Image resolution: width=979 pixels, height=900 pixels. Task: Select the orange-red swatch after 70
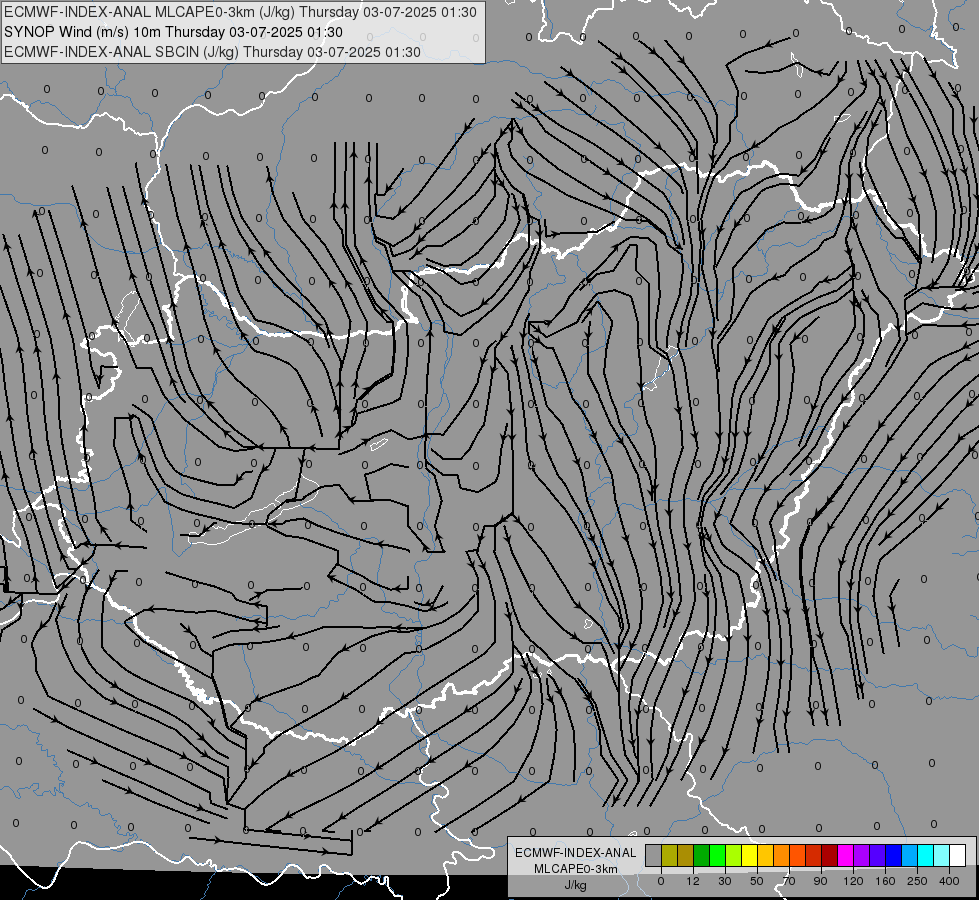[x=798, y=855]
